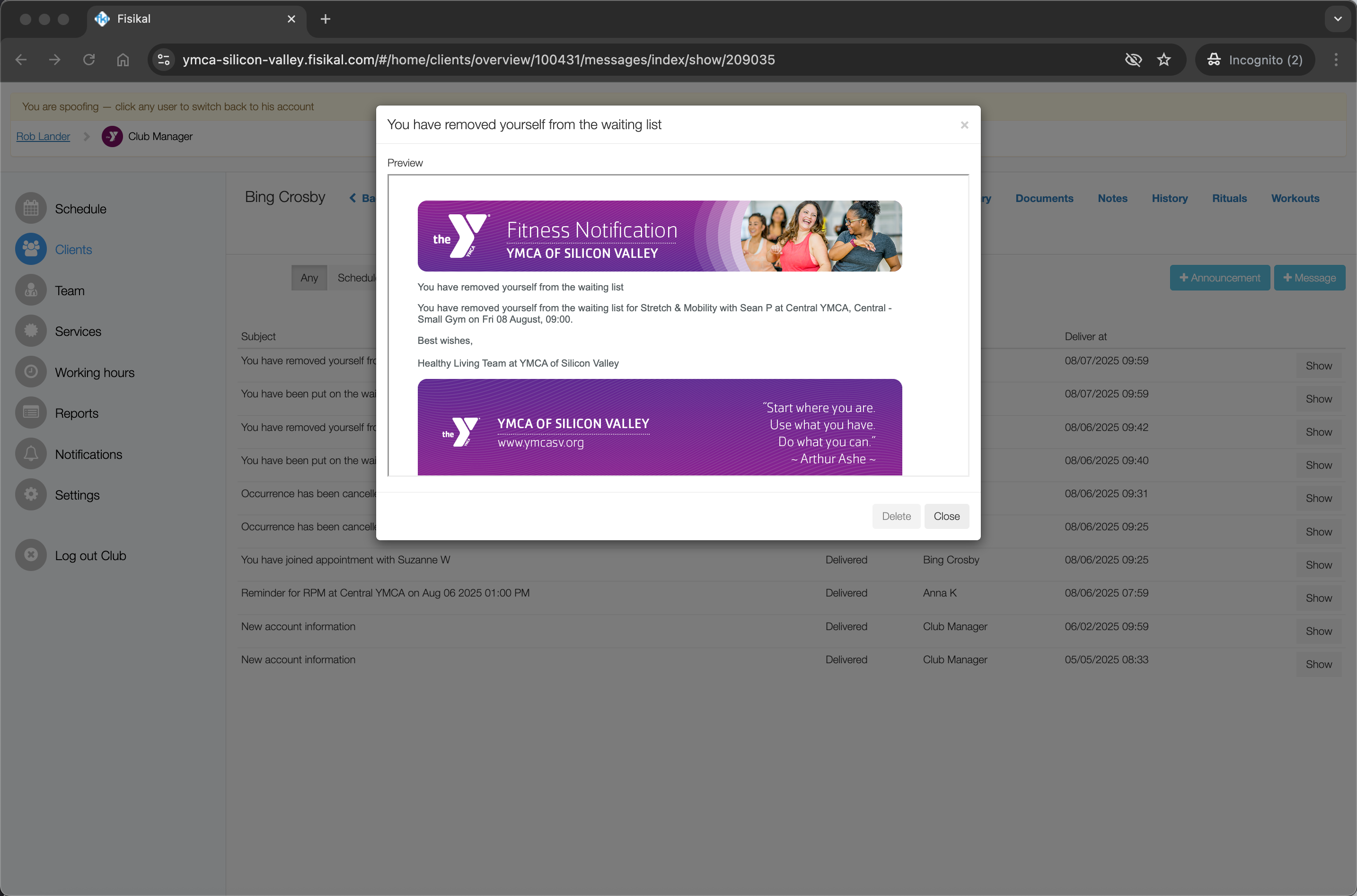The image size is (1357, 896).
Task: Click Show for Suzanne W appointment row
Action: pyautogui.click(x=1318, y=564)
